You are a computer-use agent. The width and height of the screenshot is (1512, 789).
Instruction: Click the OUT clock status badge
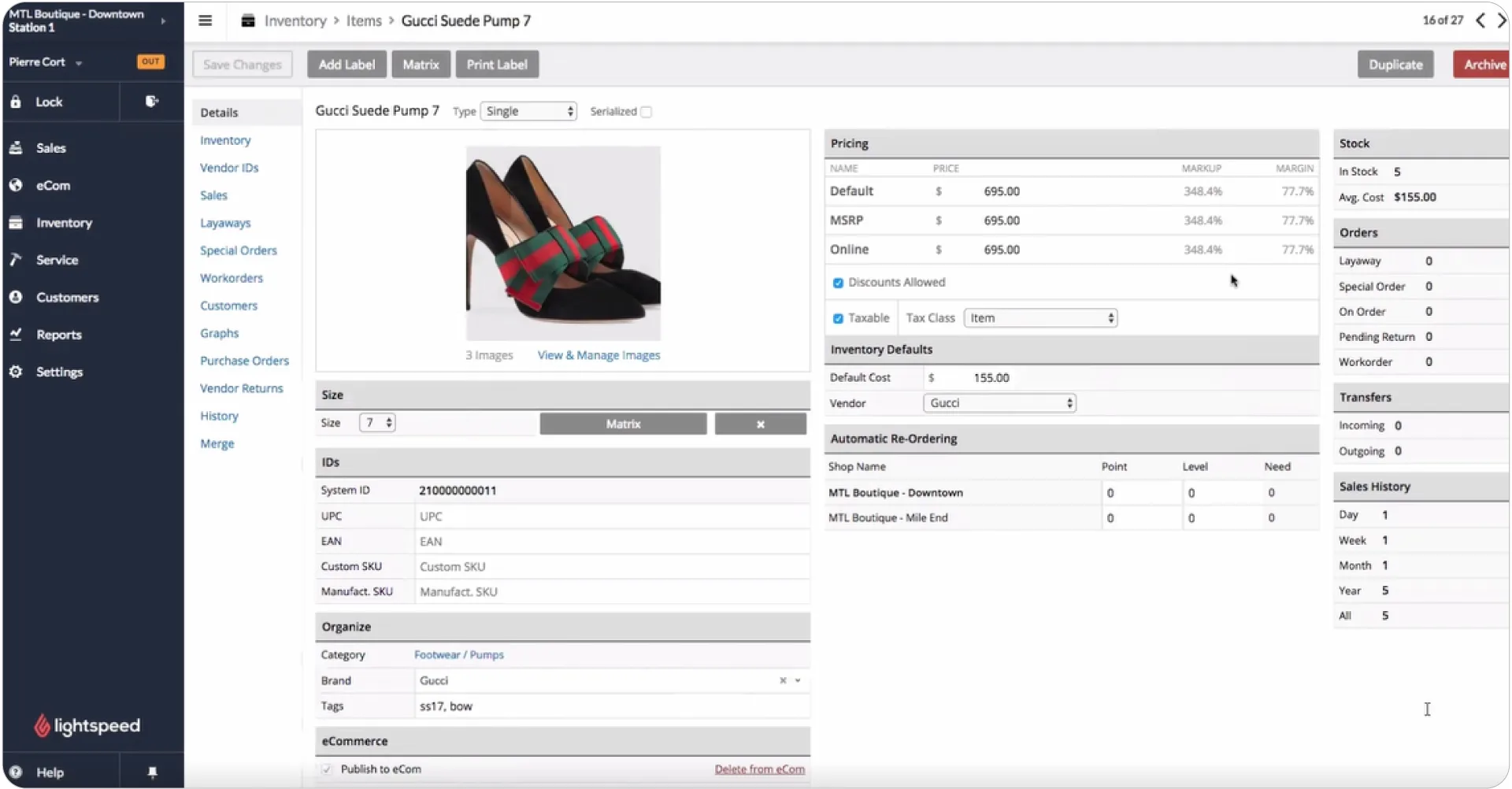[x=150, y=61]
